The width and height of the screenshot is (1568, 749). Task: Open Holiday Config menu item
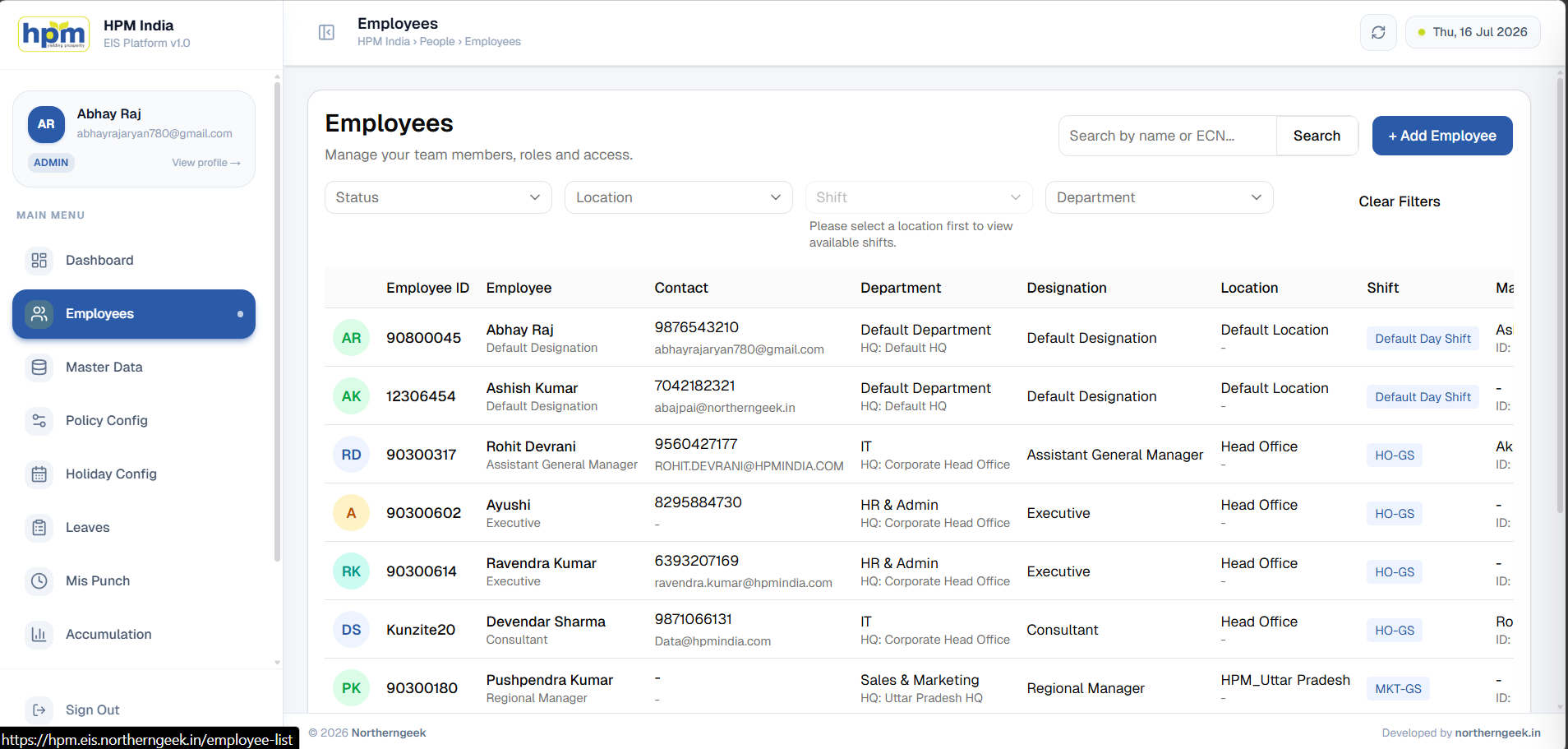pos(134,474)
